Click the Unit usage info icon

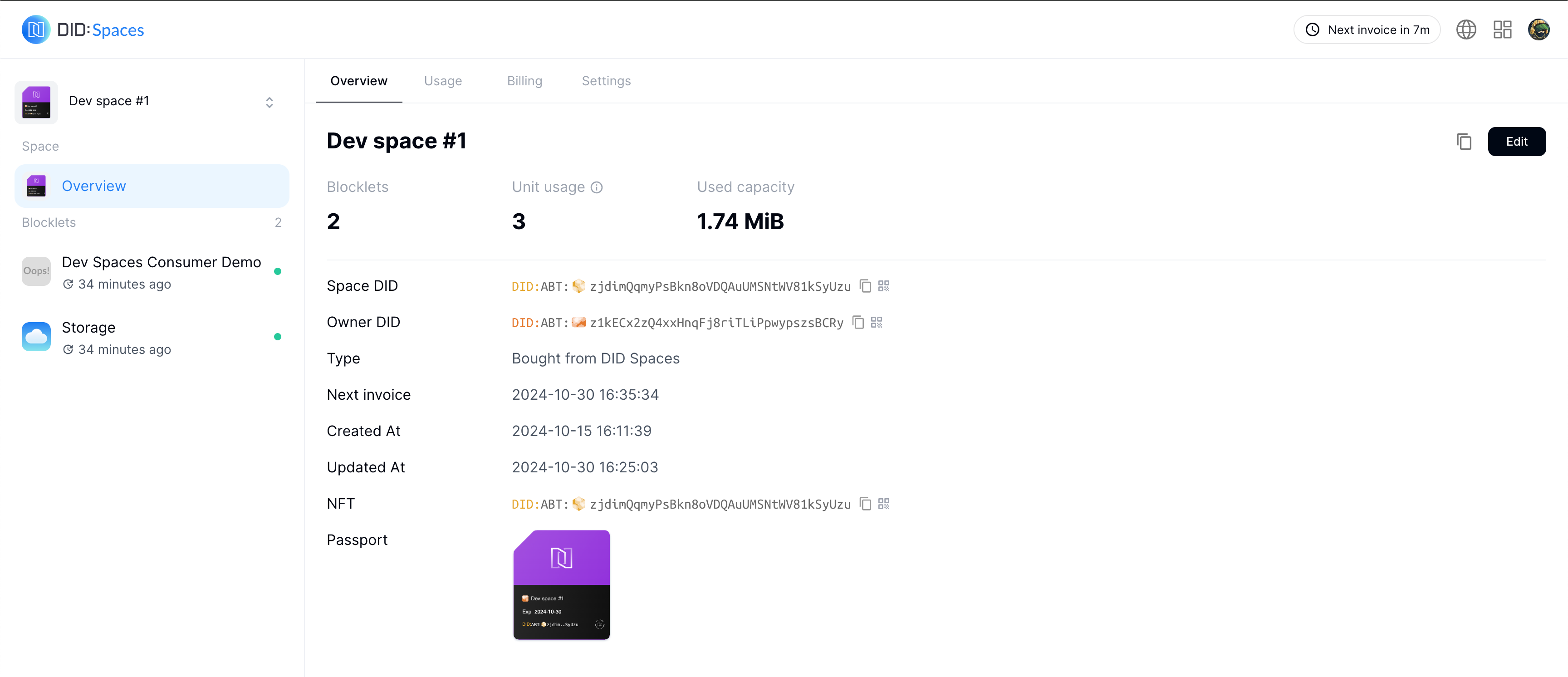pyautogui.click(x=597, y=187)
